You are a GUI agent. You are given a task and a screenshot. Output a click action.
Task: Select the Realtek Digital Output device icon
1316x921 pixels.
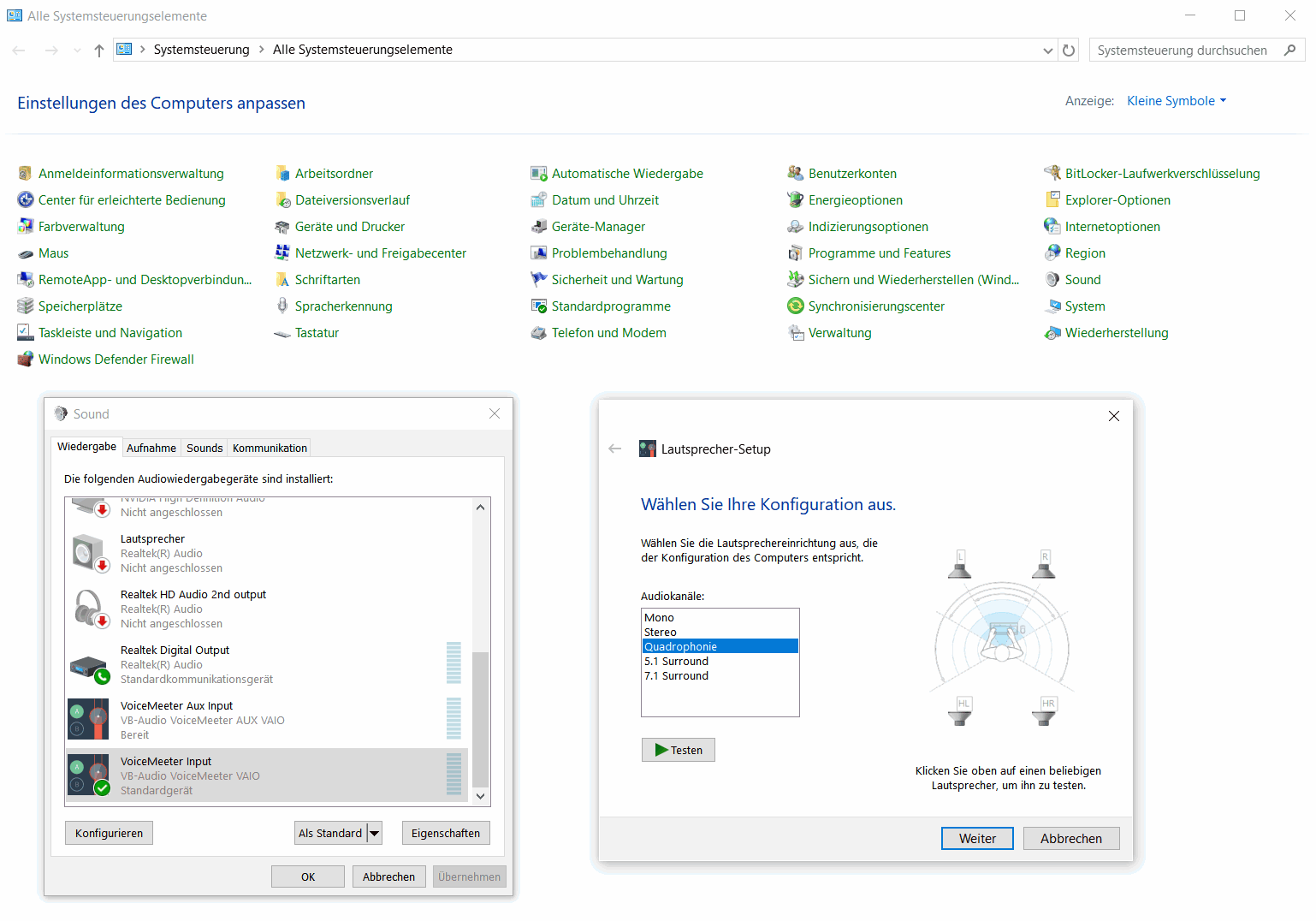(89, 667)
